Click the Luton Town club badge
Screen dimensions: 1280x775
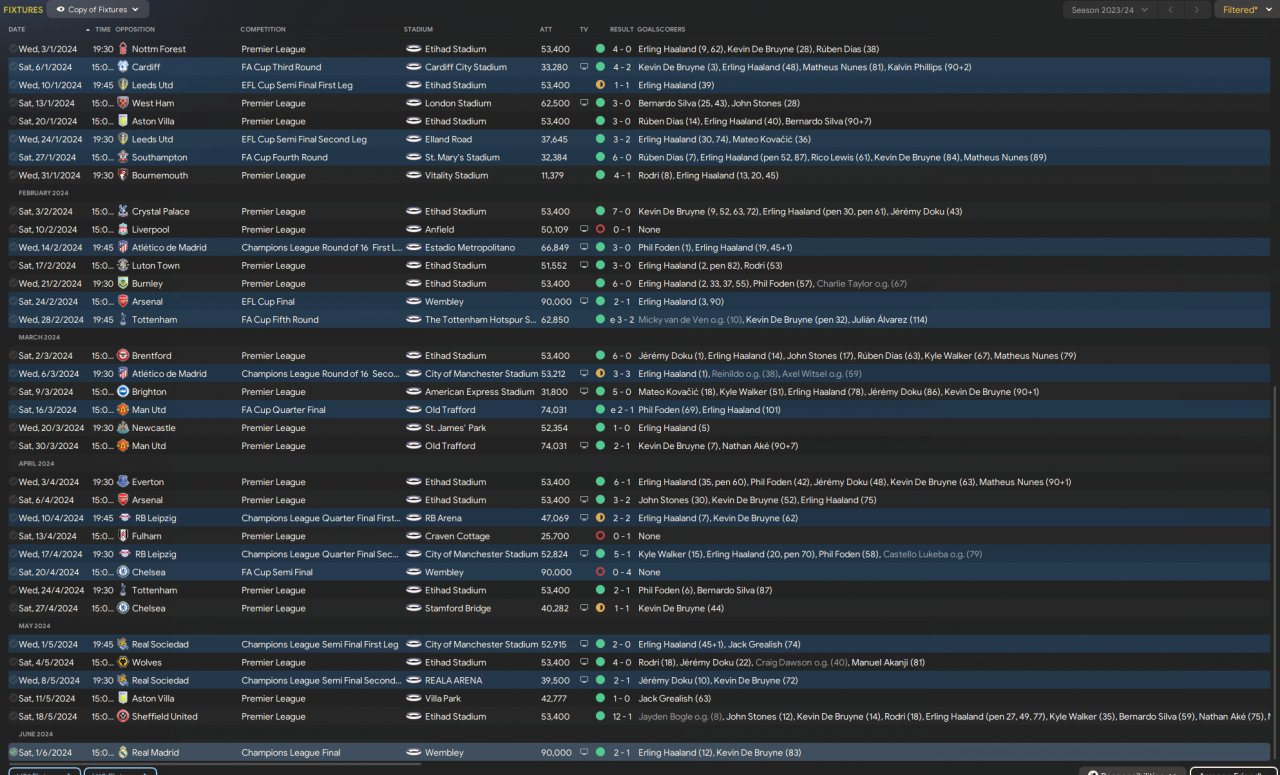(123, 265)
